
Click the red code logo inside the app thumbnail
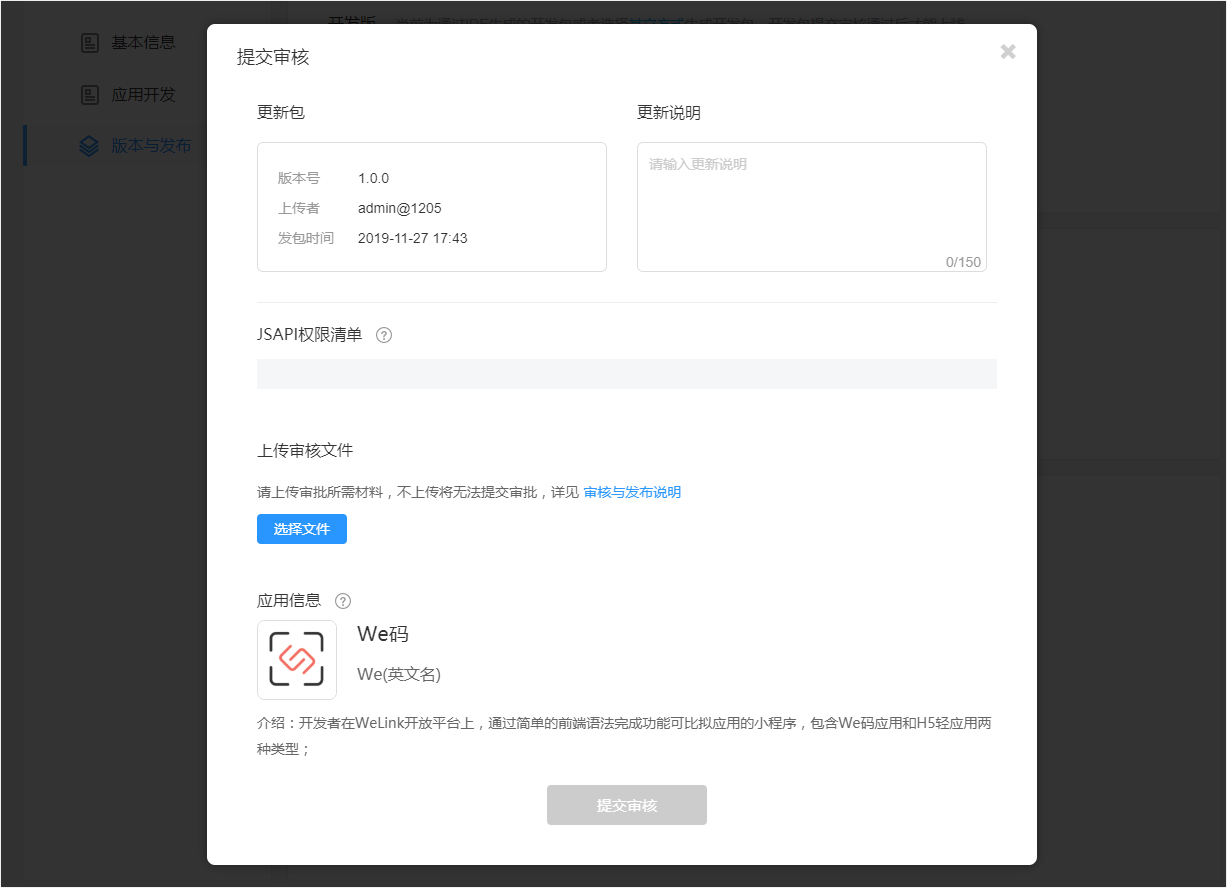pyautogui.click(x=297, y=660)
